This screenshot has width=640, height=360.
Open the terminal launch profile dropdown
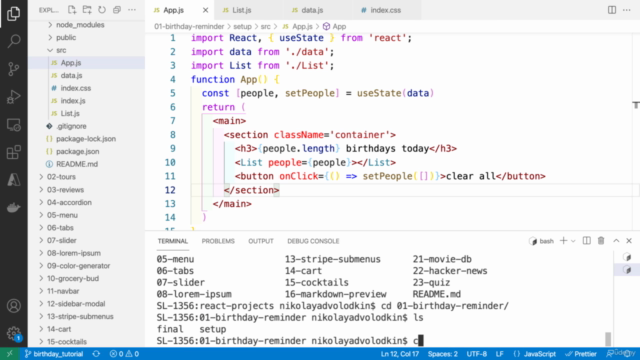point(573,241)
